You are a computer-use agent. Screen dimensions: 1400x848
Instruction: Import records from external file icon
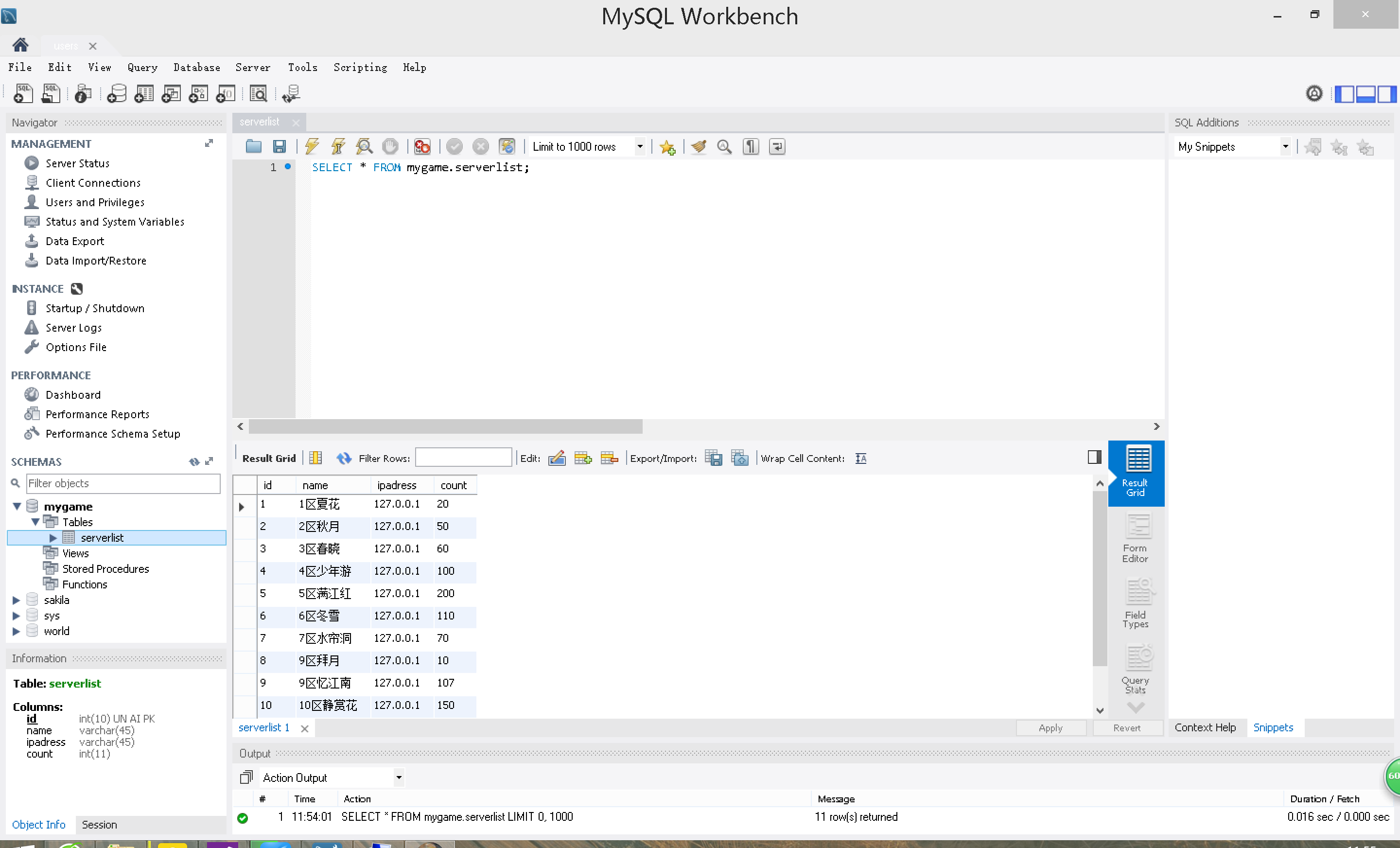(x=739, y=458)
